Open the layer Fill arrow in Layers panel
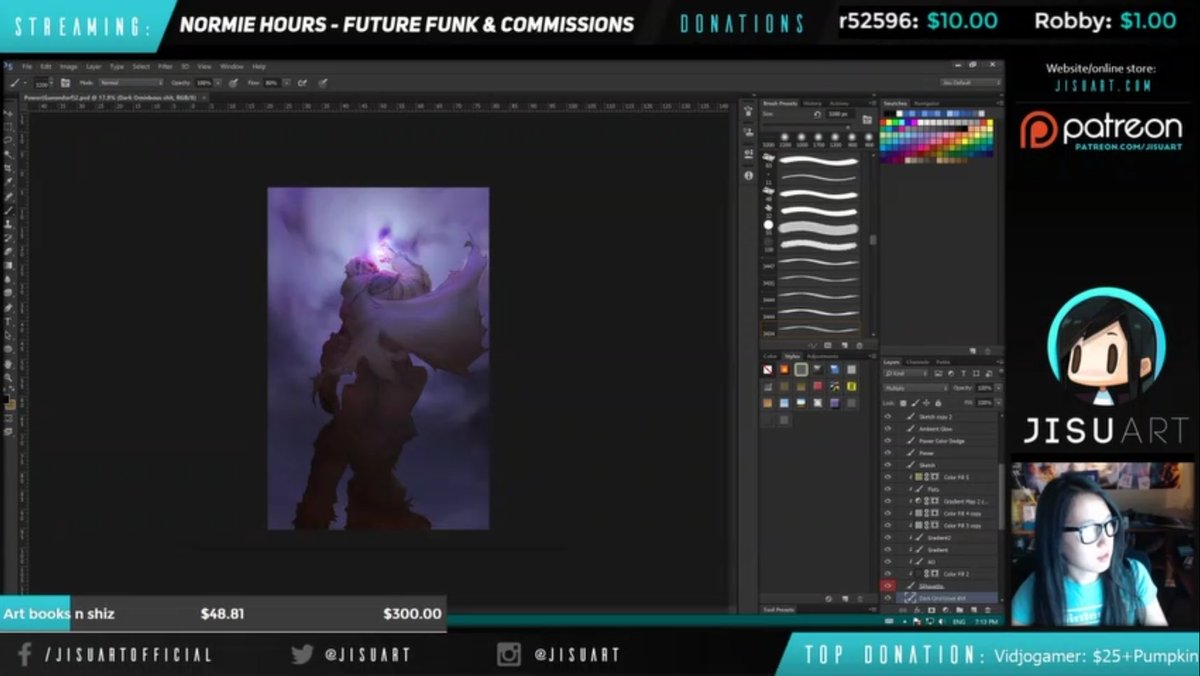This screenshot has width=1200, height=676. [x=998, y=403]
